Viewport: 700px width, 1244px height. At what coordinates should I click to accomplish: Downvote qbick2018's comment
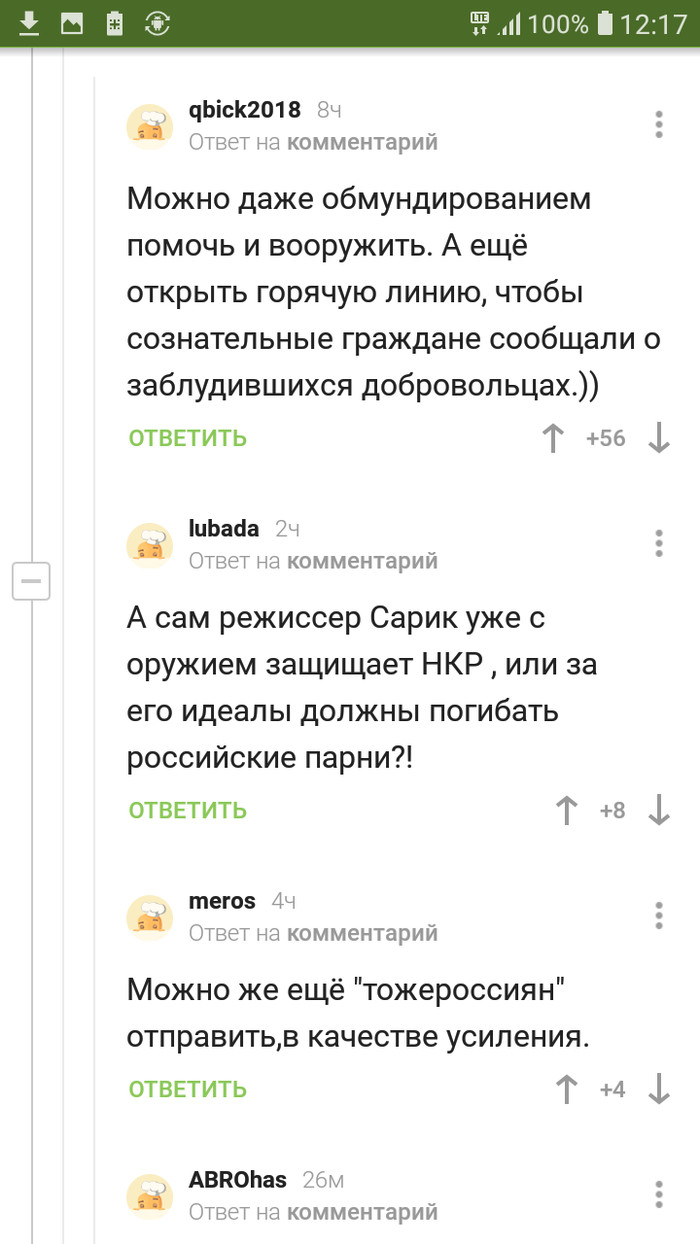coord(658,438)
